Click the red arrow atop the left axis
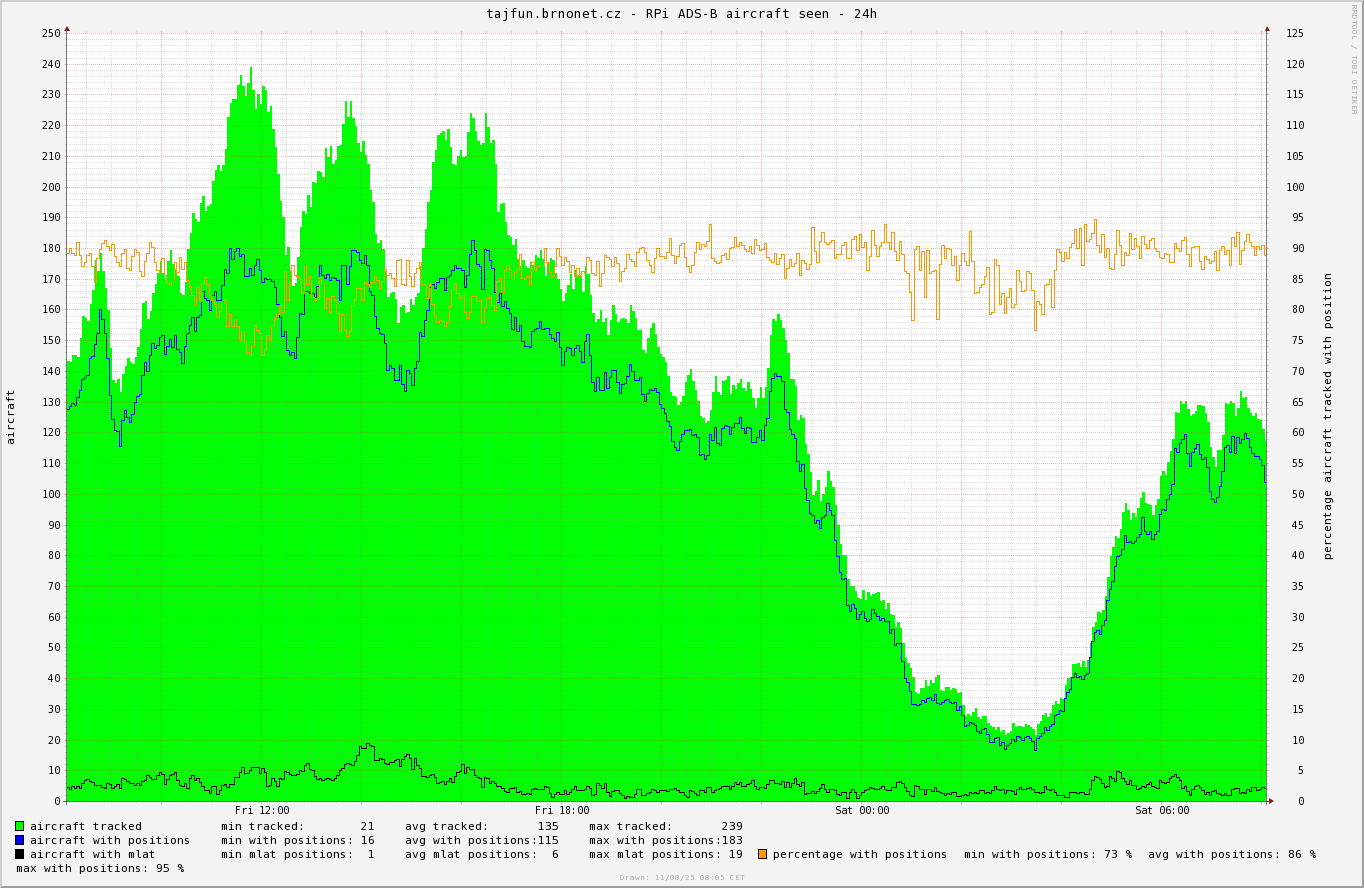The image size is (1364, 888). [67, 29]
